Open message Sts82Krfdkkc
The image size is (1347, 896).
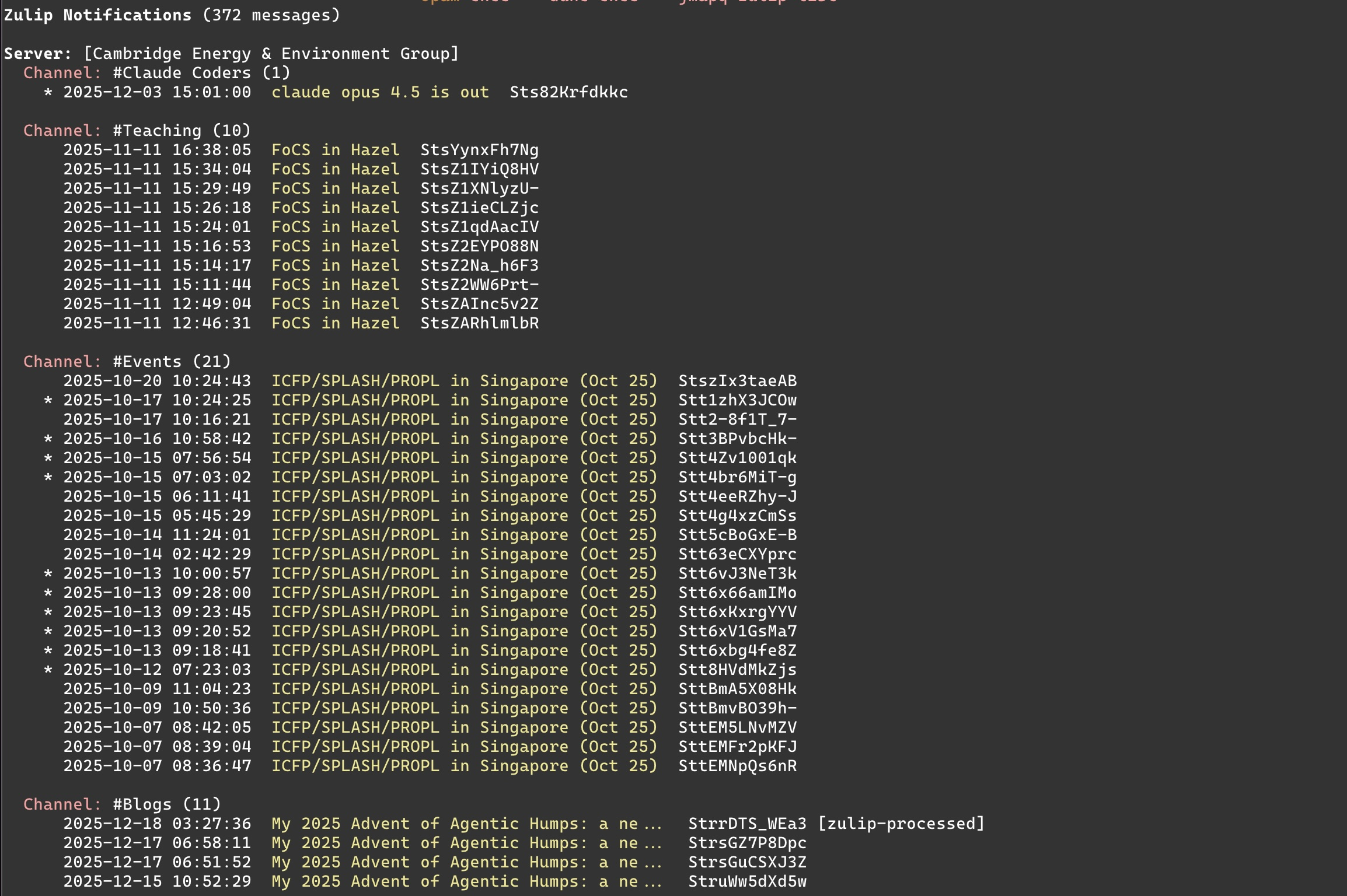[x=568, y=92]
